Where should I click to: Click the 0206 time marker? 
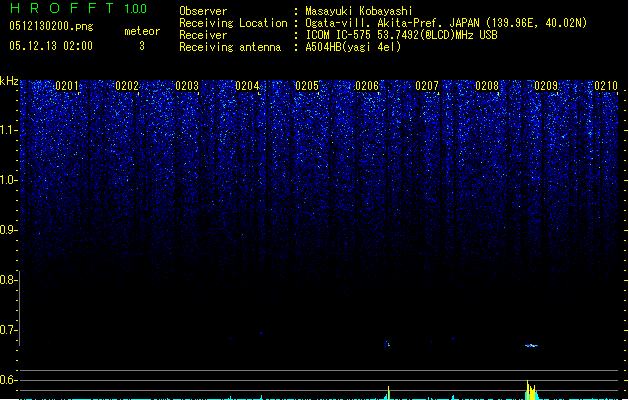(x=367, y=86)
